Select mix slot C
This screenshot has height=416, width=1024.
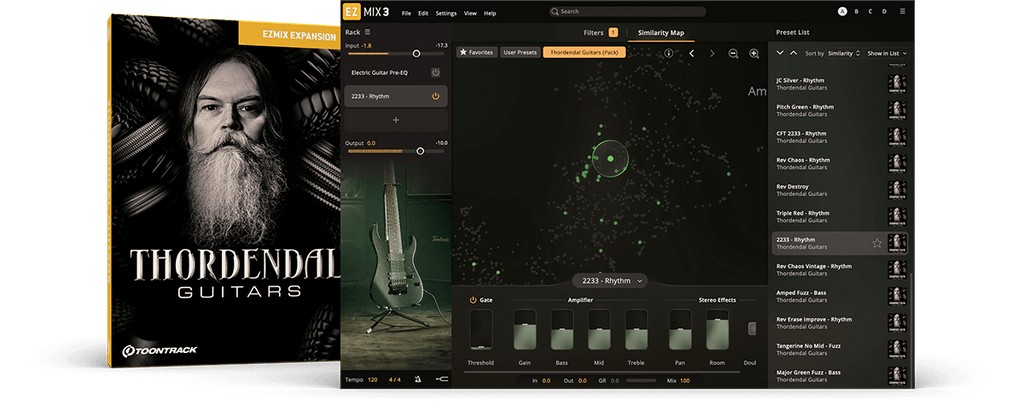point(869,12)
